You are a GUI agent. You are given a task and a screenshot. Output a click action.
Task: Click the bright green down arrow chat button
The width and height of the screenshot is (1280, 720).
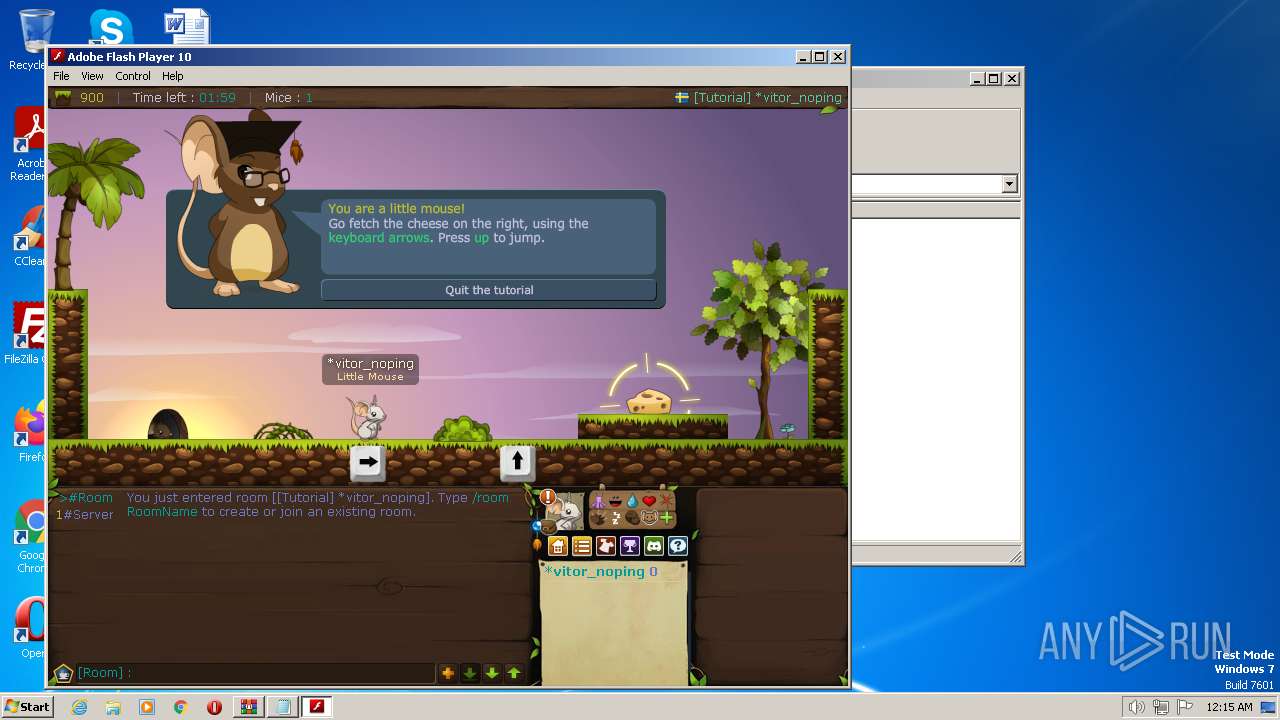(x=491, y=673)
